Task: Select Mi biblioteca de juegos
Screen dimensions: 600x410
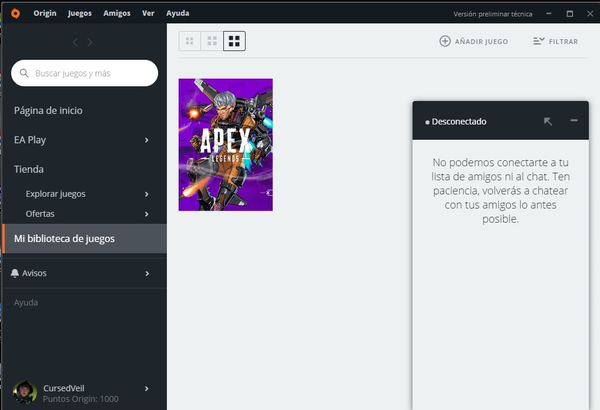Action: click(84, 238)
